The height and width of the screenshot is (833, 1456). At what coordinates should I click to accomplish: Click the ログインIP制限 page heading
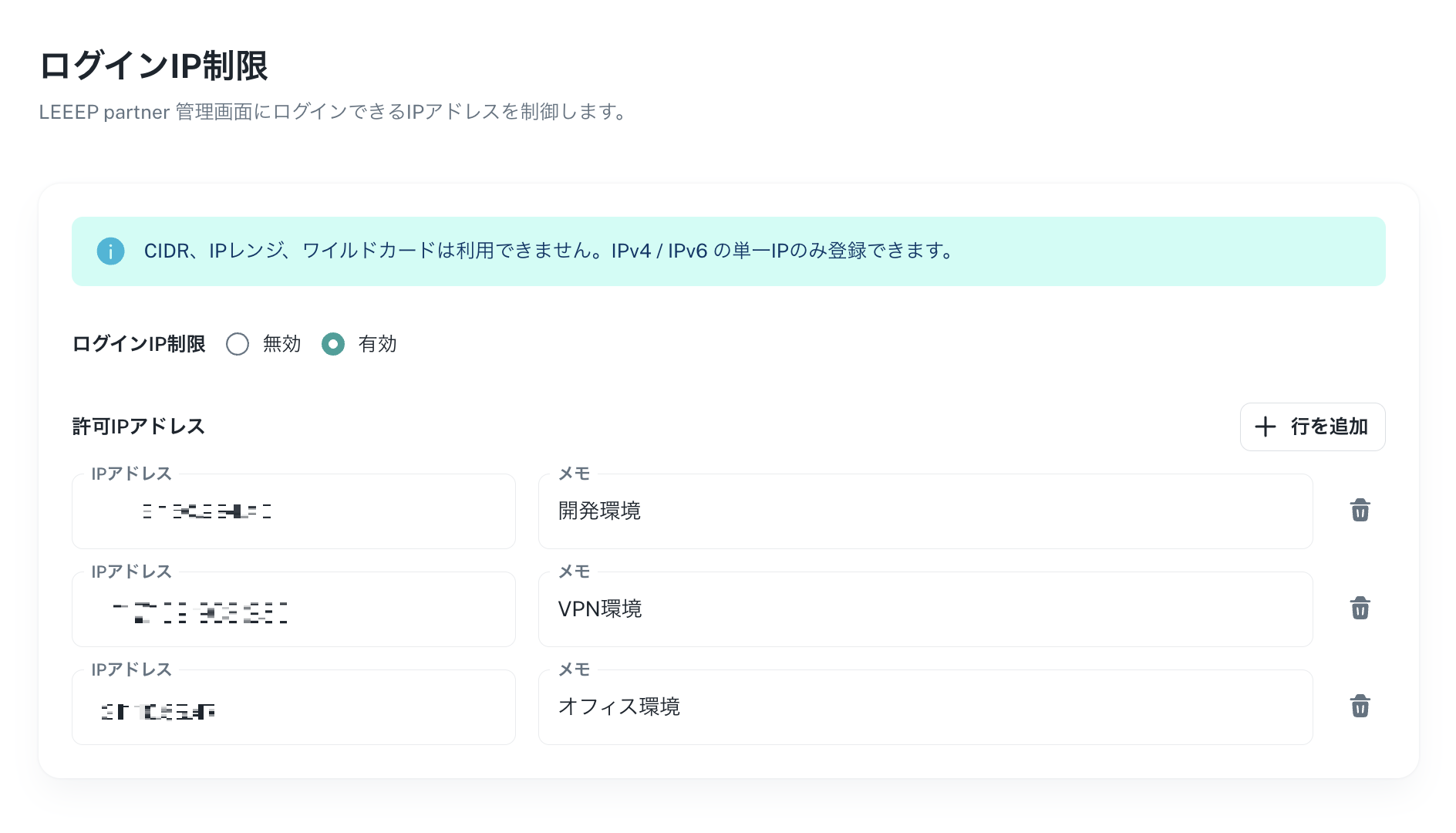click(153, 66)
